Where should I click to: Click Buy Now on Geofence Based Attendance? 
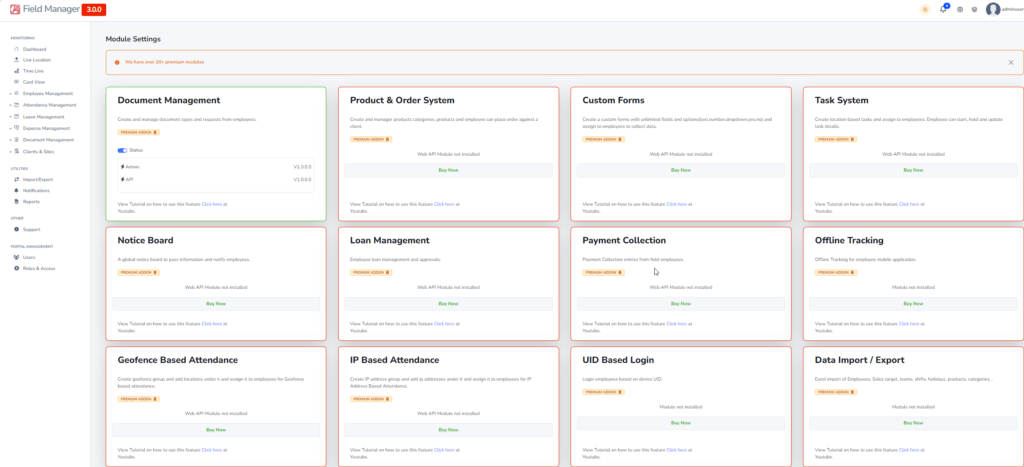tap(216, 430)
